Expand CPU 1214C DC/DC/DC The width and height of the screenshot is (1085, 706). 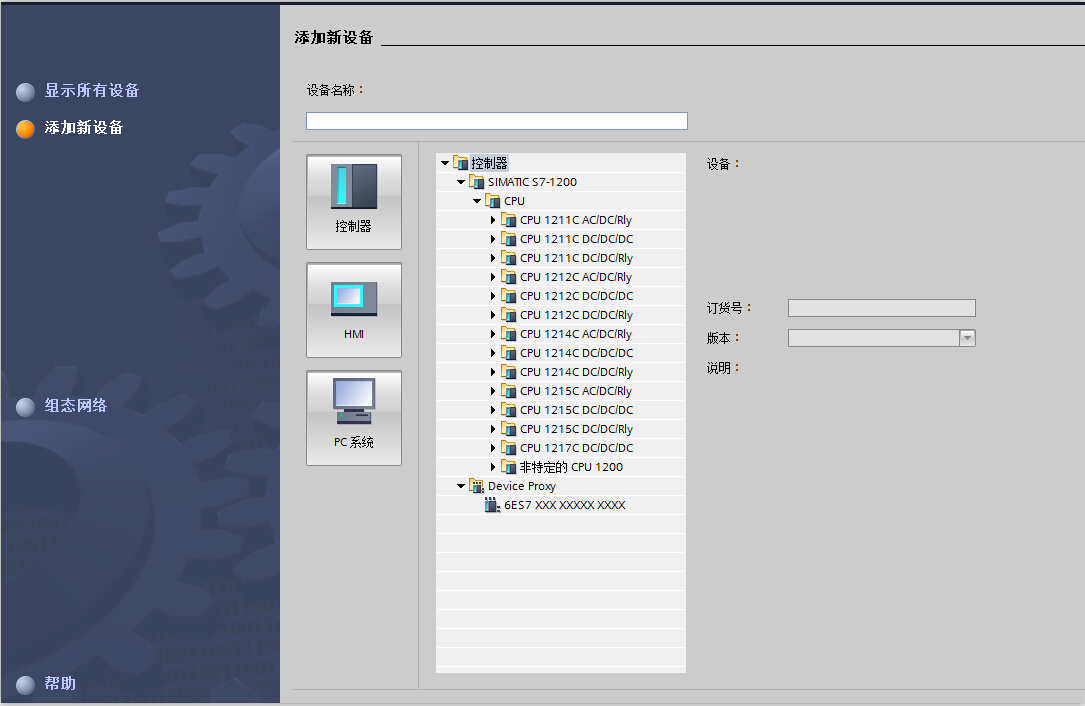tap(493, 353)
